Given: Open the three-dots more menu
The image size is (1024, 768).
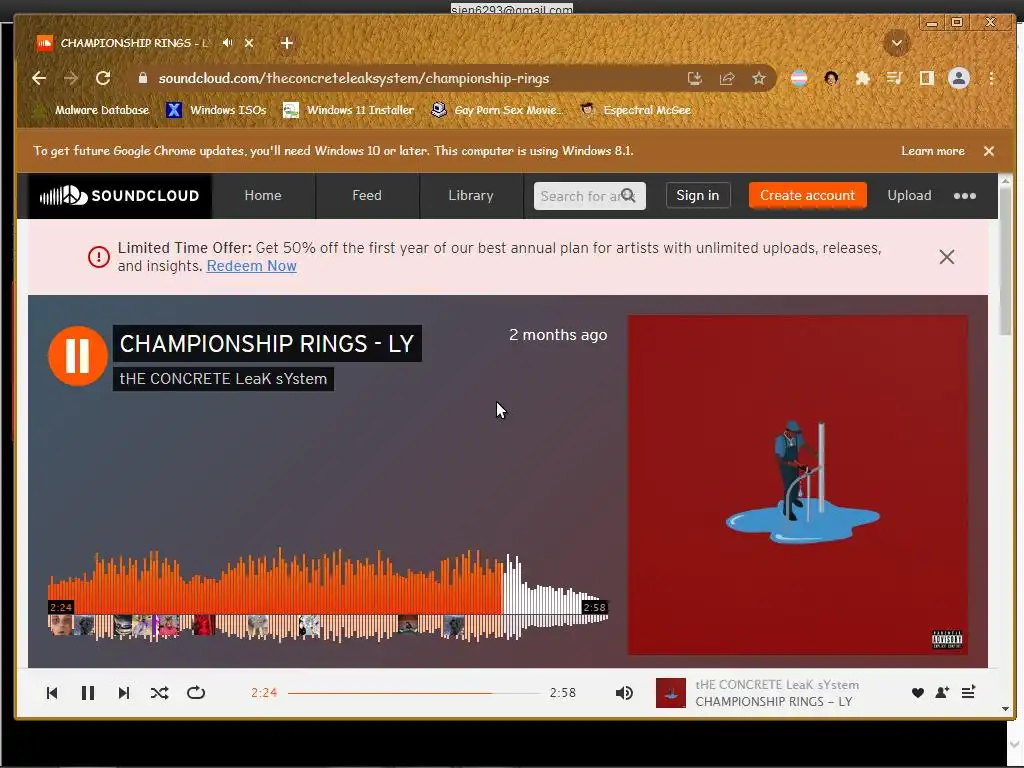Looking at the screenshot, I should pyautogui.click(x=965, y=196).
